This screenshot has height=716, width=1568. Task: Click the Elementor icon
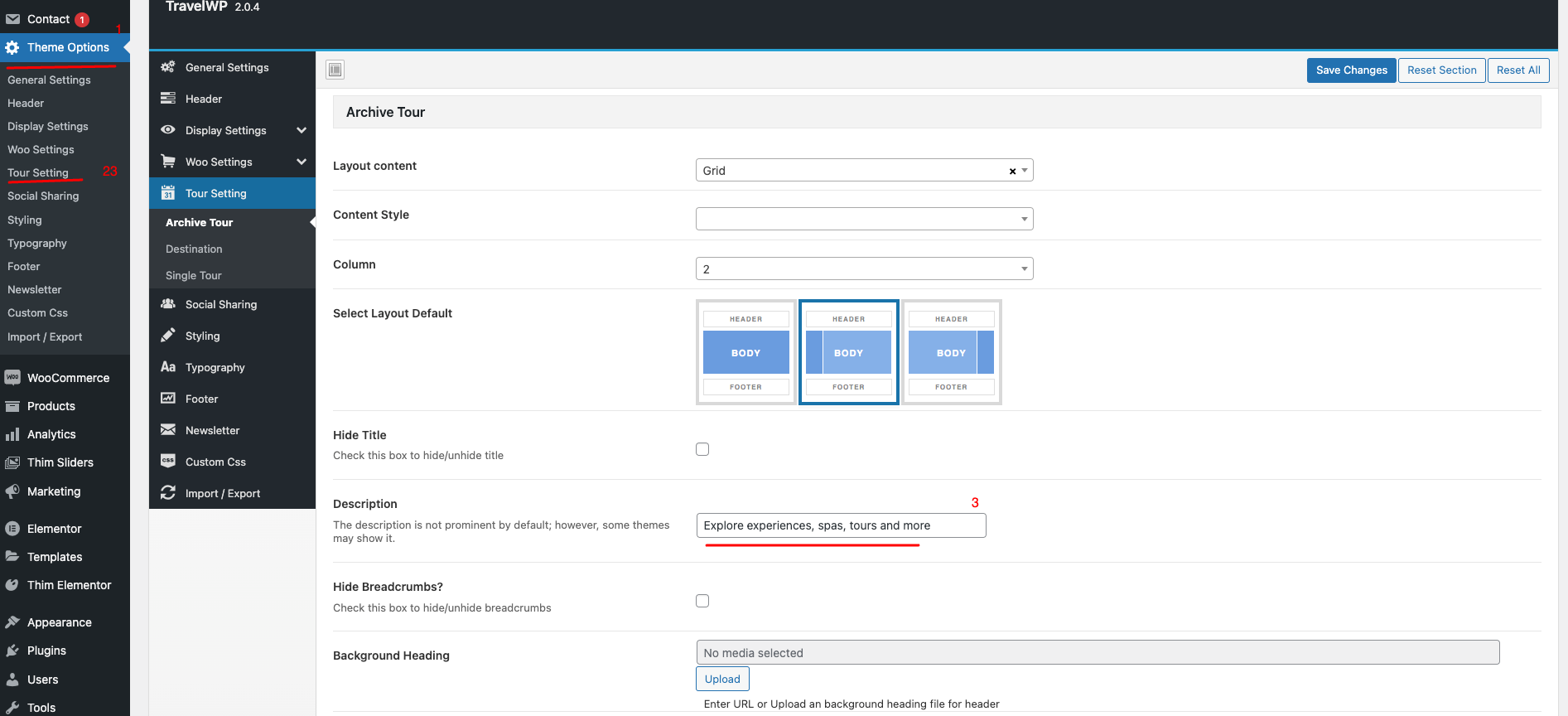pos(12,529)
